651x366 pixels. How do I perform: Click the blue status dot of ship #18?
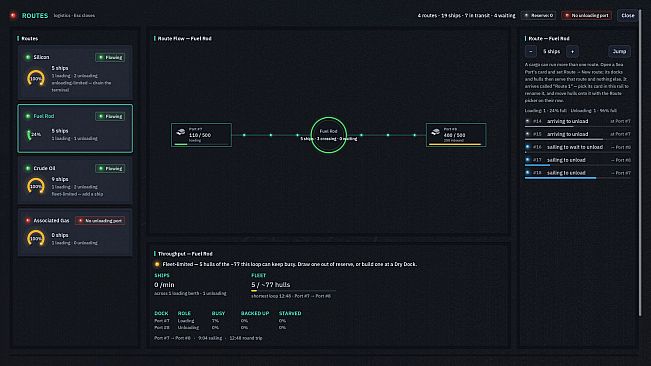[528, 173]
